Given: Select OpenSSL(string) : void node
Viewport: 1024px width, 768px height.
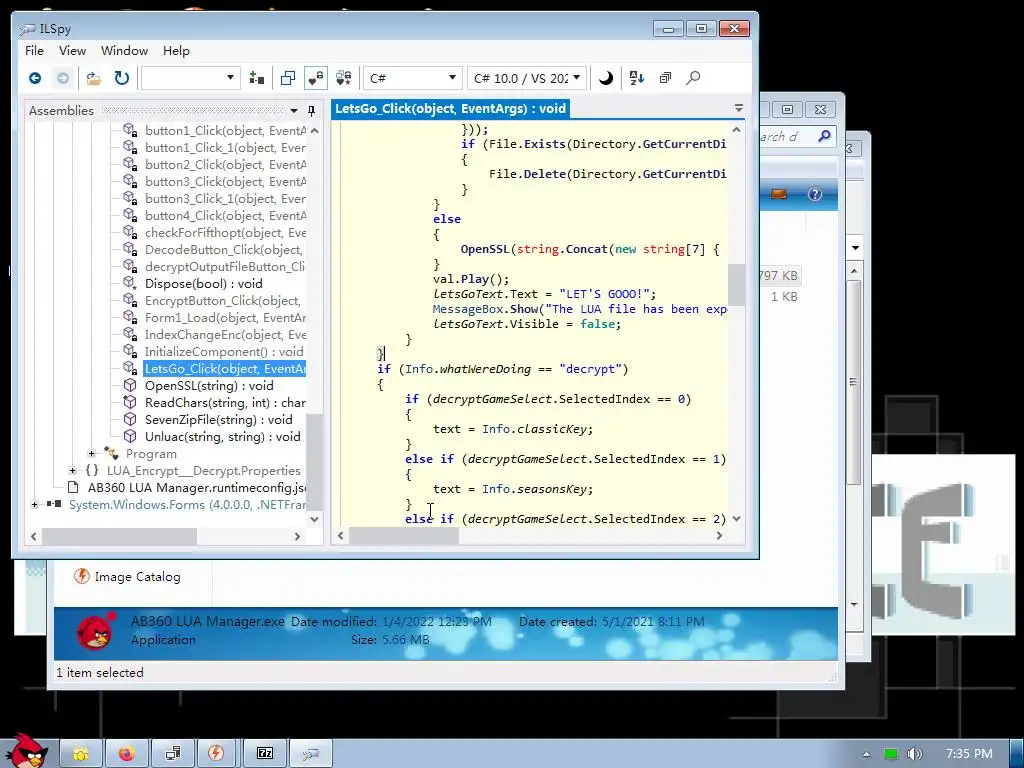Looking at the screenshot, I should (209, 385).
